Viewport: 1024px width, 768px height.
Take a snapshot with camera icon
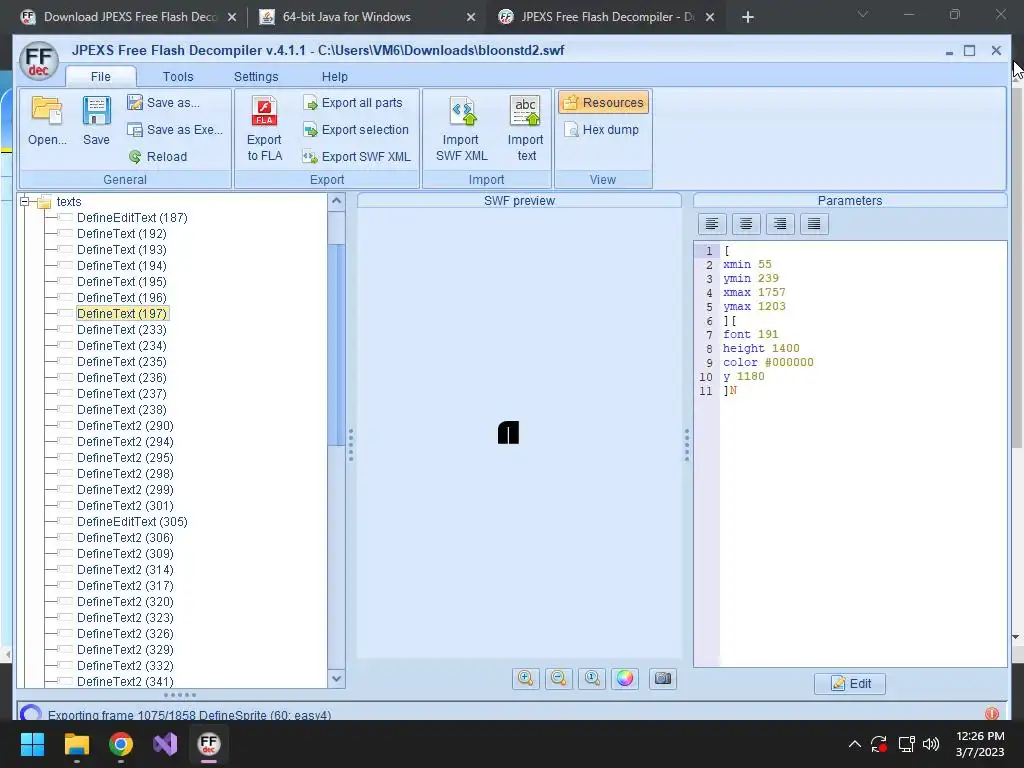coord(663,679)
